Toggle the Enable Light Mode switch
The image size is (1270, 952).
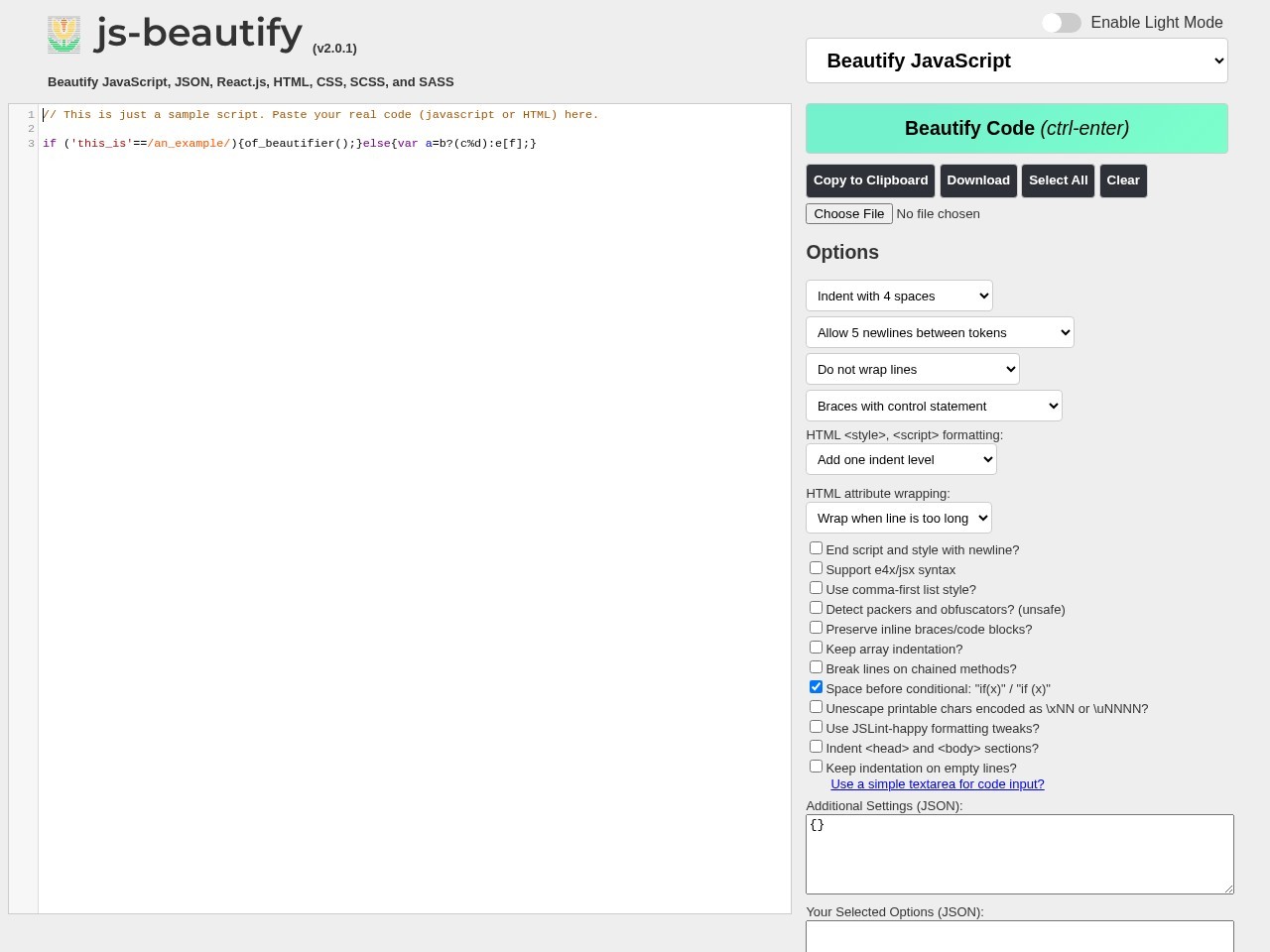[1061, 23]
